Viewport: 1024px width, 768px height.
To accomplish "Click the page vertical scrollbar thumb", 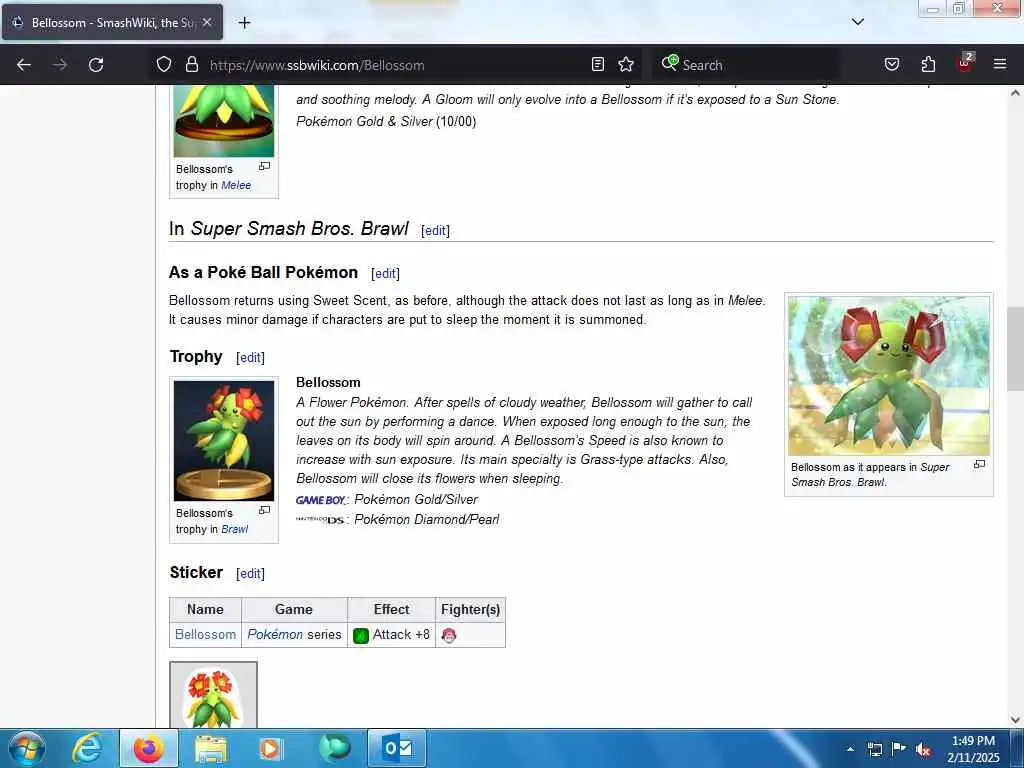I will [1015, 349].
